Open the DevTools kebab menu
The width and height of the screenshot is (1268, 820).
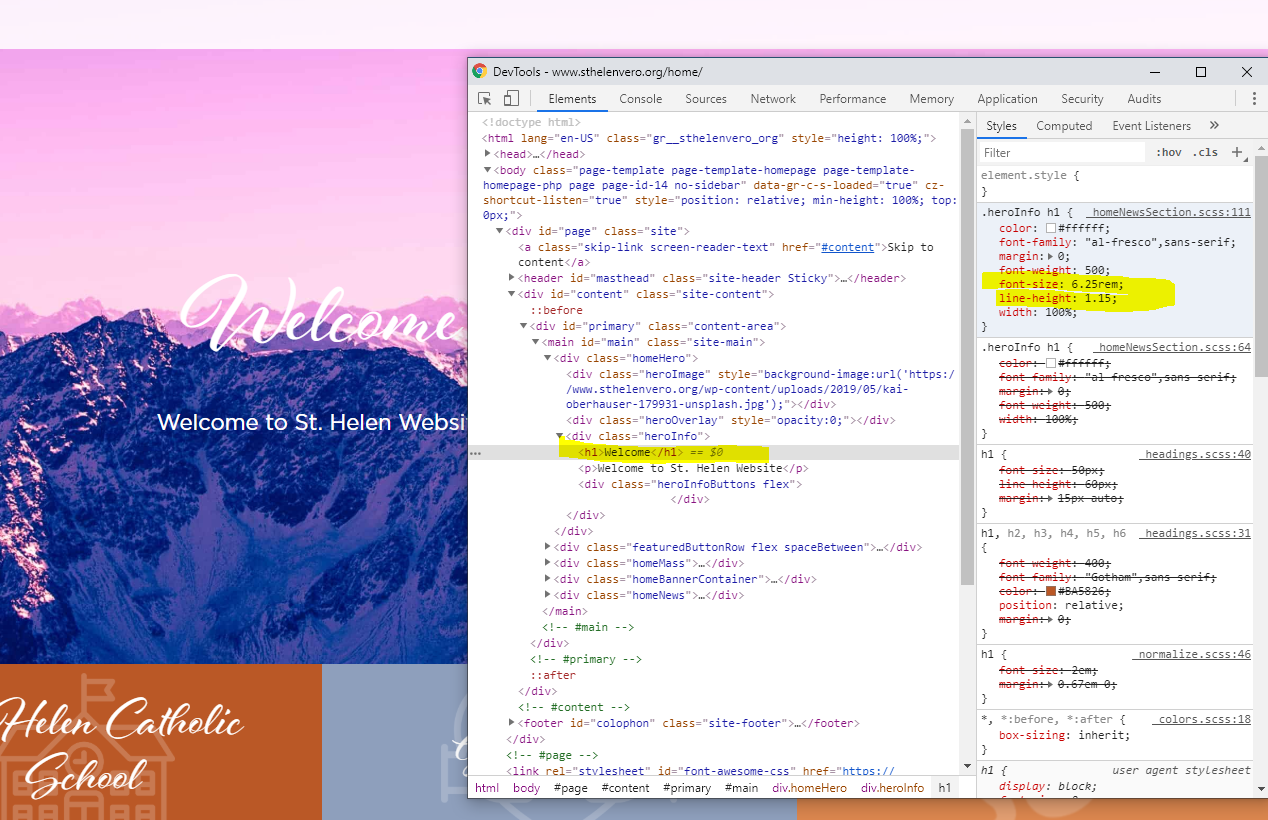(x=1253, y=99)
